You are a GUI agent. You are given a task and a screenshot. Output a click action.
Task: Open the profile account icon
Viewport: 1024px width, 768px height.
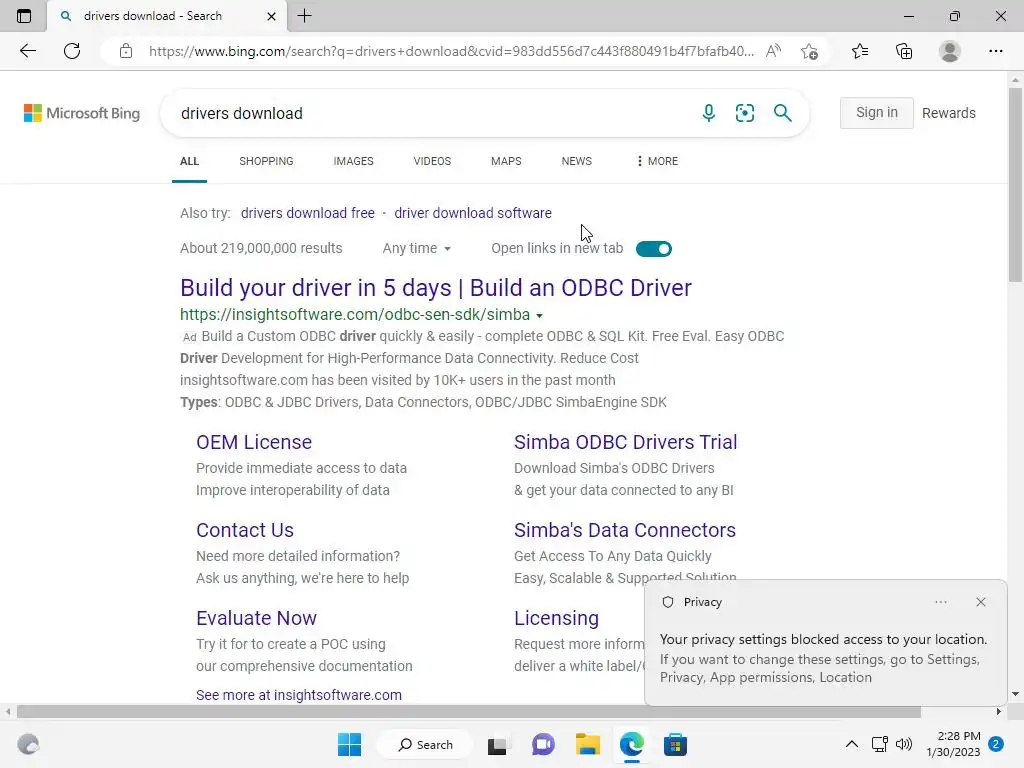point(950,51)
